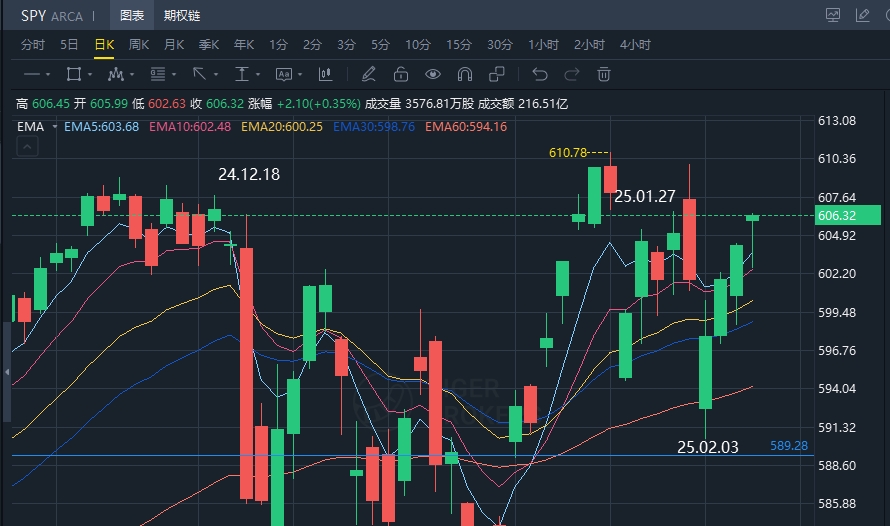The width and height of the screenshot is (890, 526).
Task: Toggle drawings visibility eye icon
Action: pyautogui.click(x=433, y=74)
